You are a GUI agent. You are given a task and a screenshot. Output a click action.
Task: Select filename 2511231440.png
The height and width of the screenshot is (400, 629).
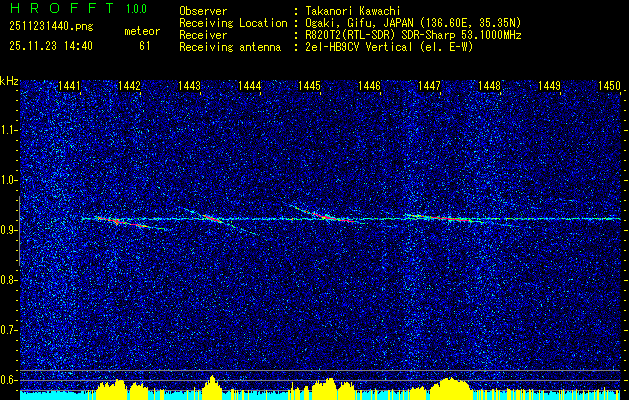[x=51, y=26]
